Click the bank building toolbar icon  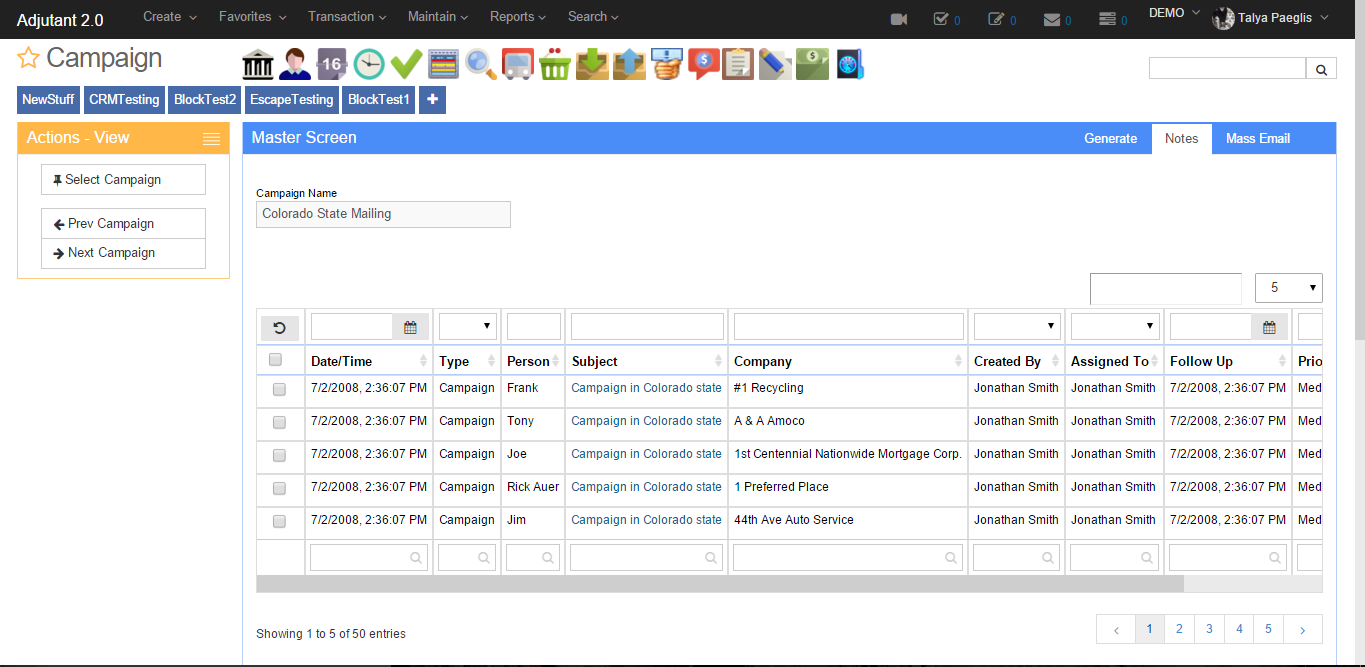coord(258,65)
